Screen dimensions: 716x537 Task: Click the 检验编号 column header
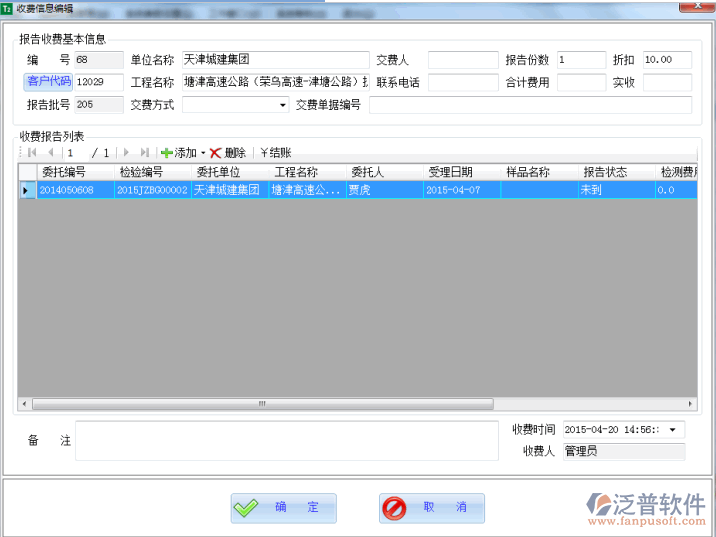tap(153, 172)
